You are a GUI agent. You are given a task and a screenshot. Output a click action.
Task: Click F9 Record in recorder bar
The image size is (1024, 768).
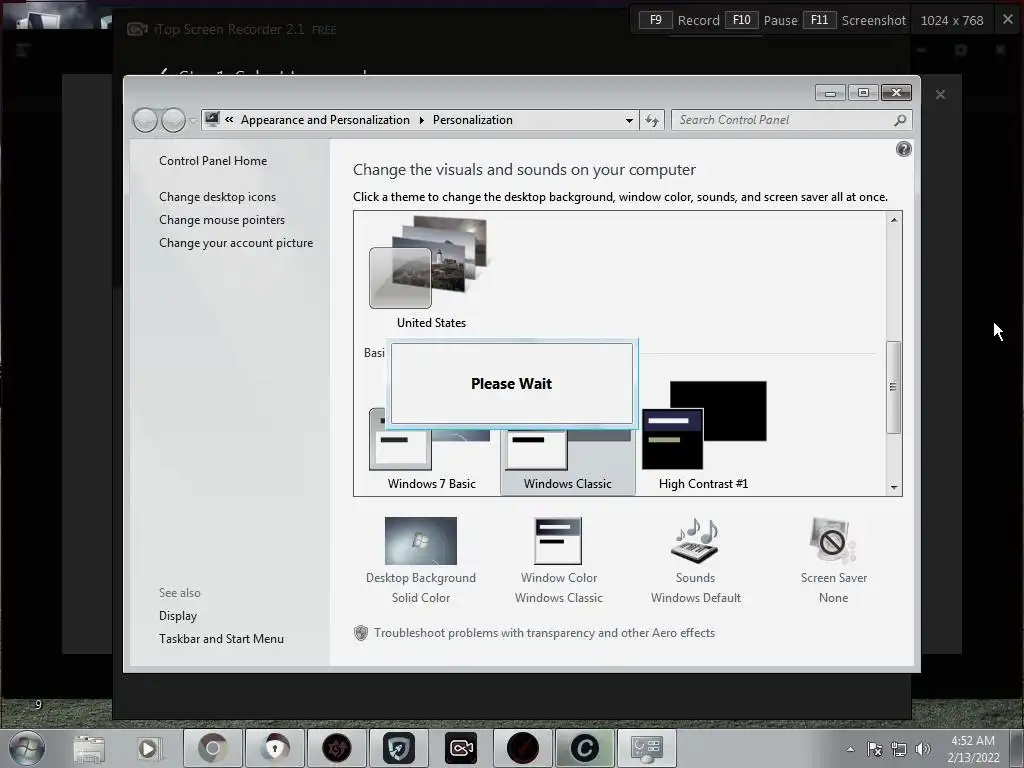[679, 20]
